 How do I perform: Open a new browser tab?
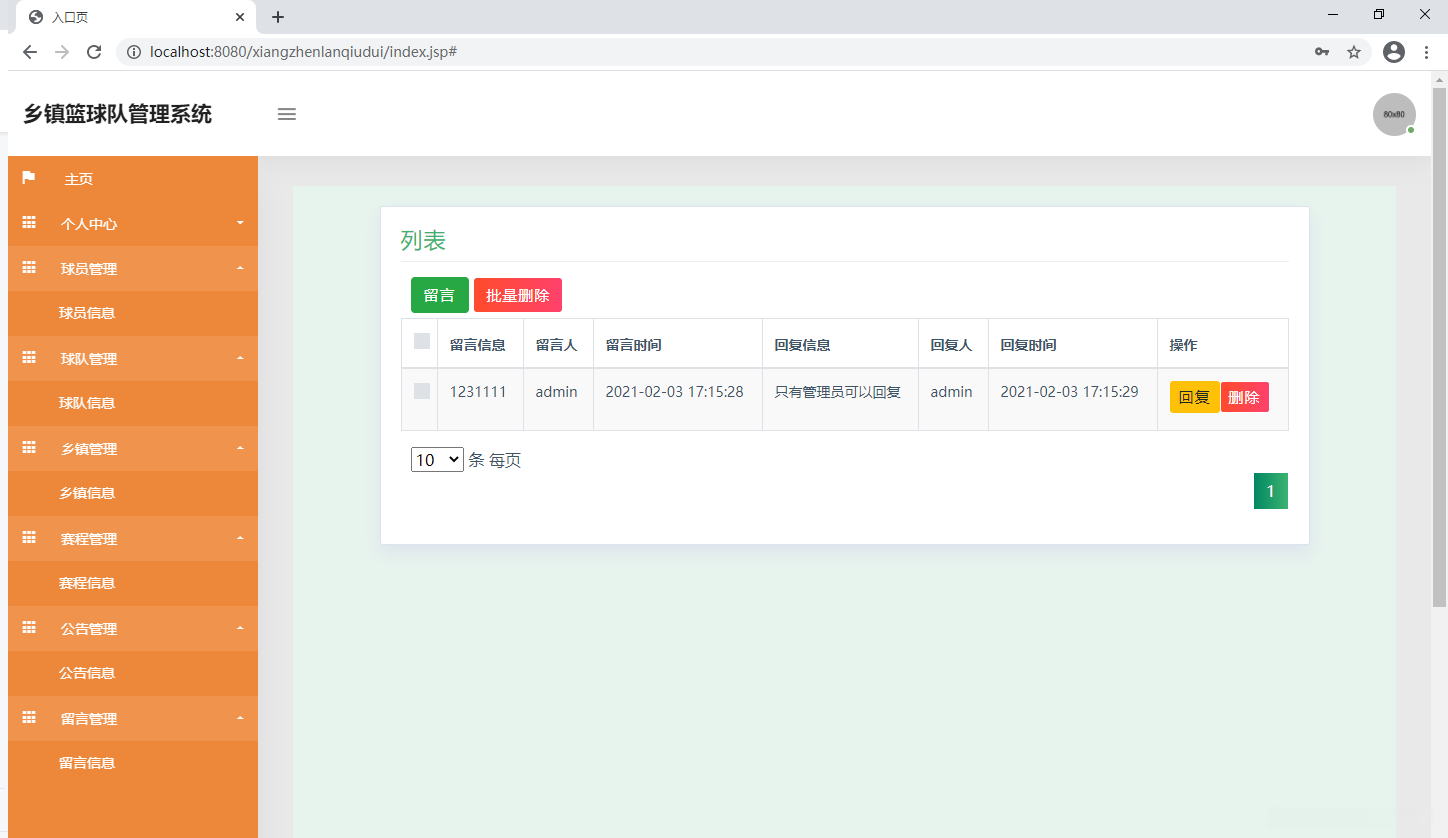(278, 17)
